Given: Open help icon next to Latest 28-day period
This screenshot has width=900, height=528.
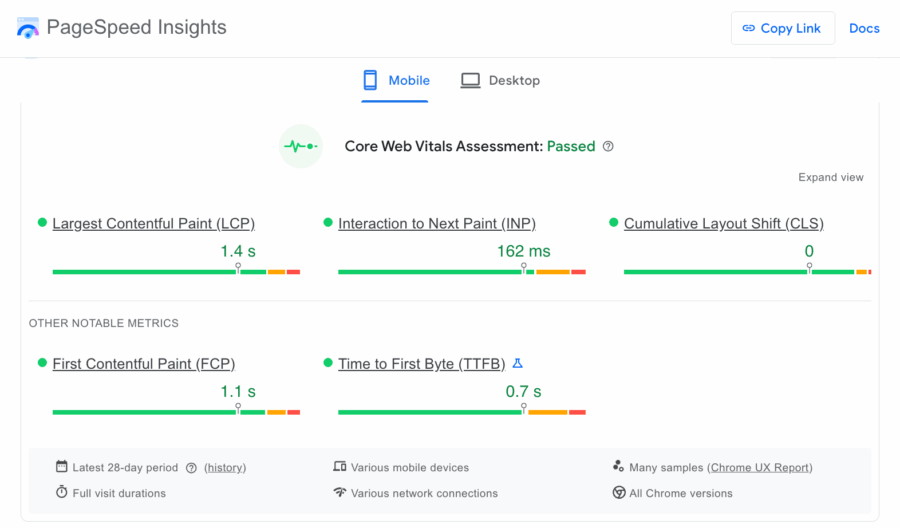Looking at the screenshot, I should click(191, 468).
